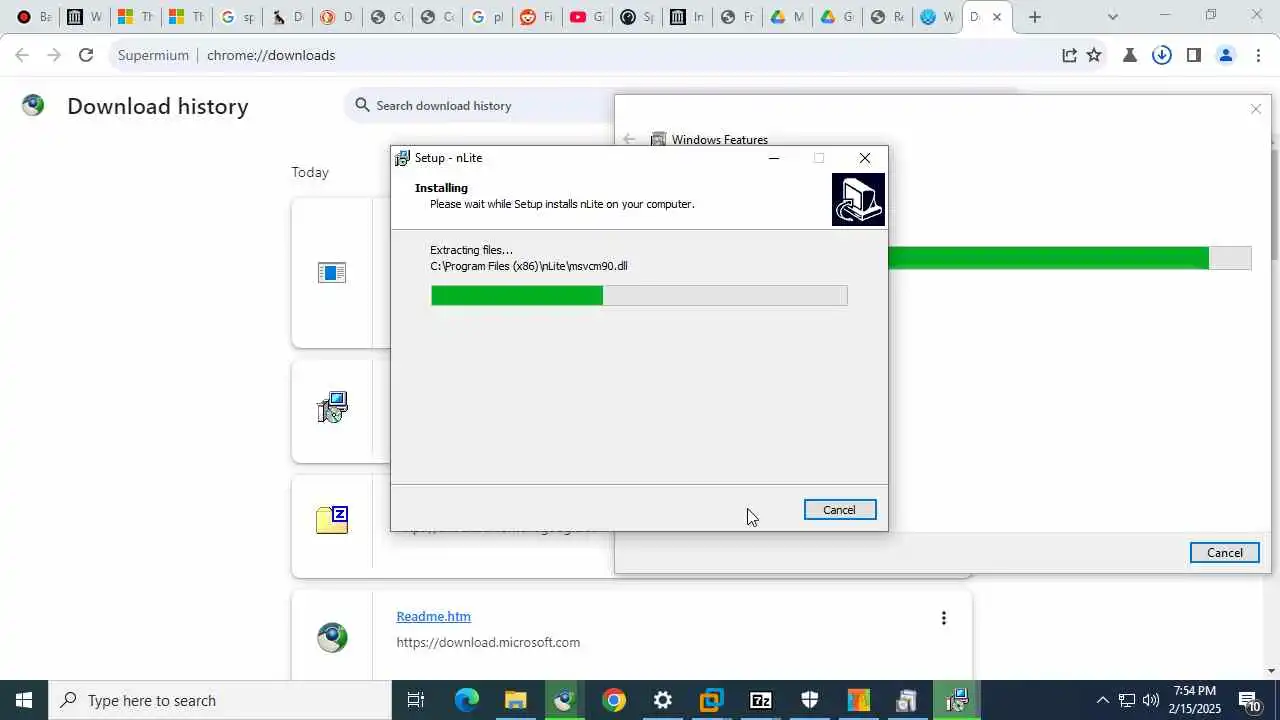Open Microsoft Edge from the taskbar
The image size is (1280, 720).
(467, 700)
